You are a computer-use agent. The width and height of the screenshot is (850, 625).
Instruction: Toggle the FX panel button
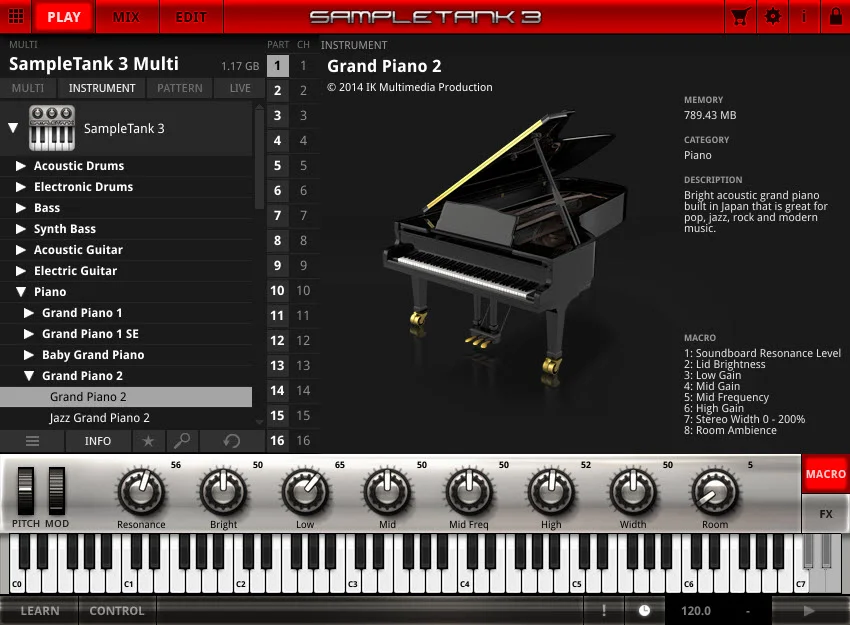(825, 513)
